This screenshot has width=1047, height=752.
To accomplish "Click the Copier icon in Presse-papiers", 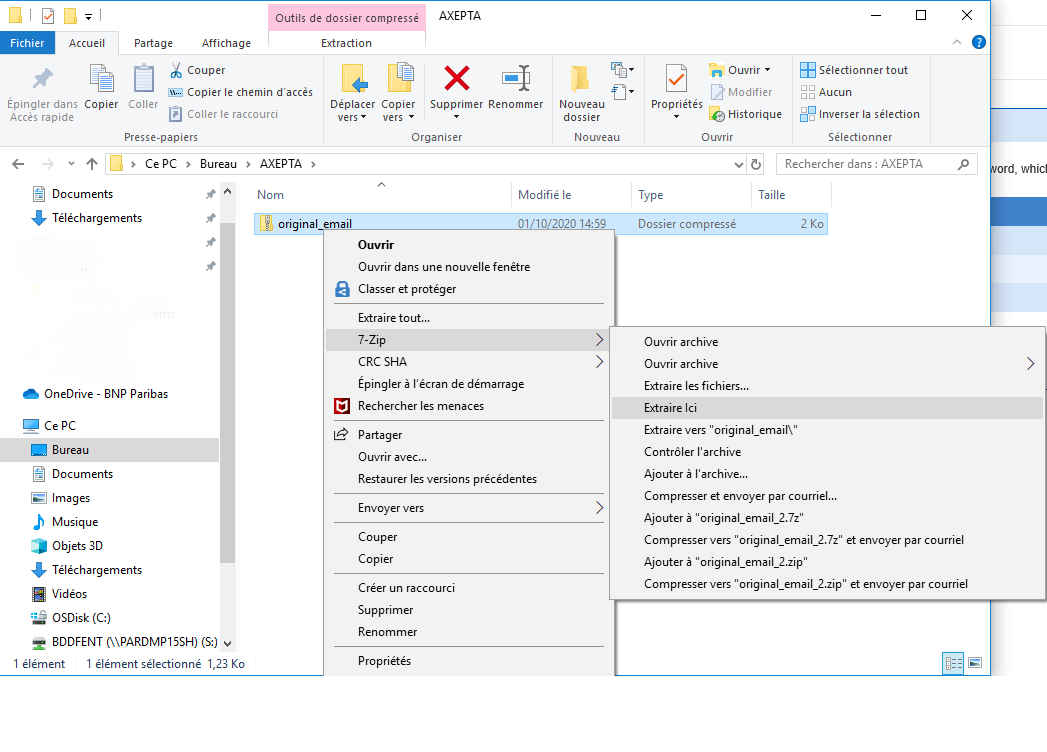I will coord(101,78).
